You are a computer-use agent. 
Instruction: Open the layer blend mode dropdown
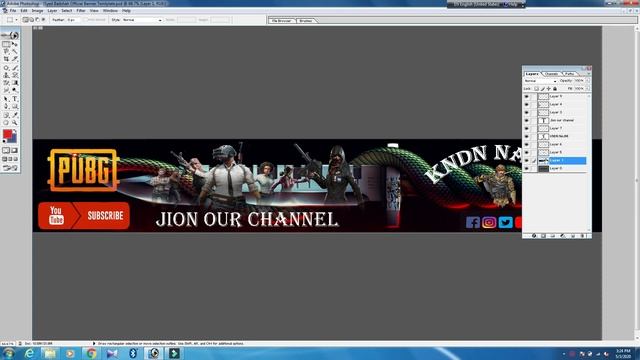pyautogui.click(x=540, y=81)
